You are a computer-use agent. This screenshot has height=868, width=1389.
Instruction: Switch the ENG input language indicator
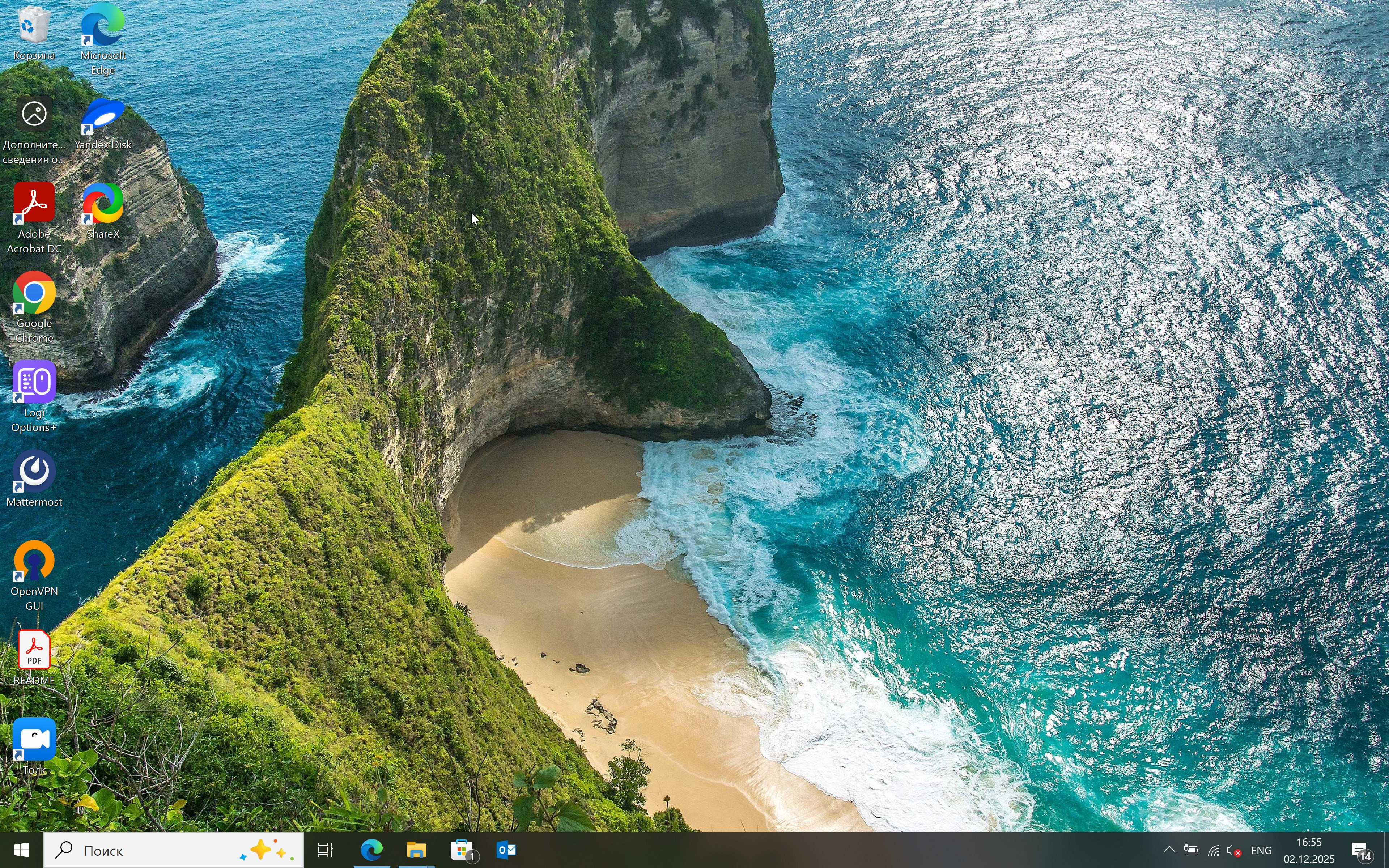point(1261,851)
